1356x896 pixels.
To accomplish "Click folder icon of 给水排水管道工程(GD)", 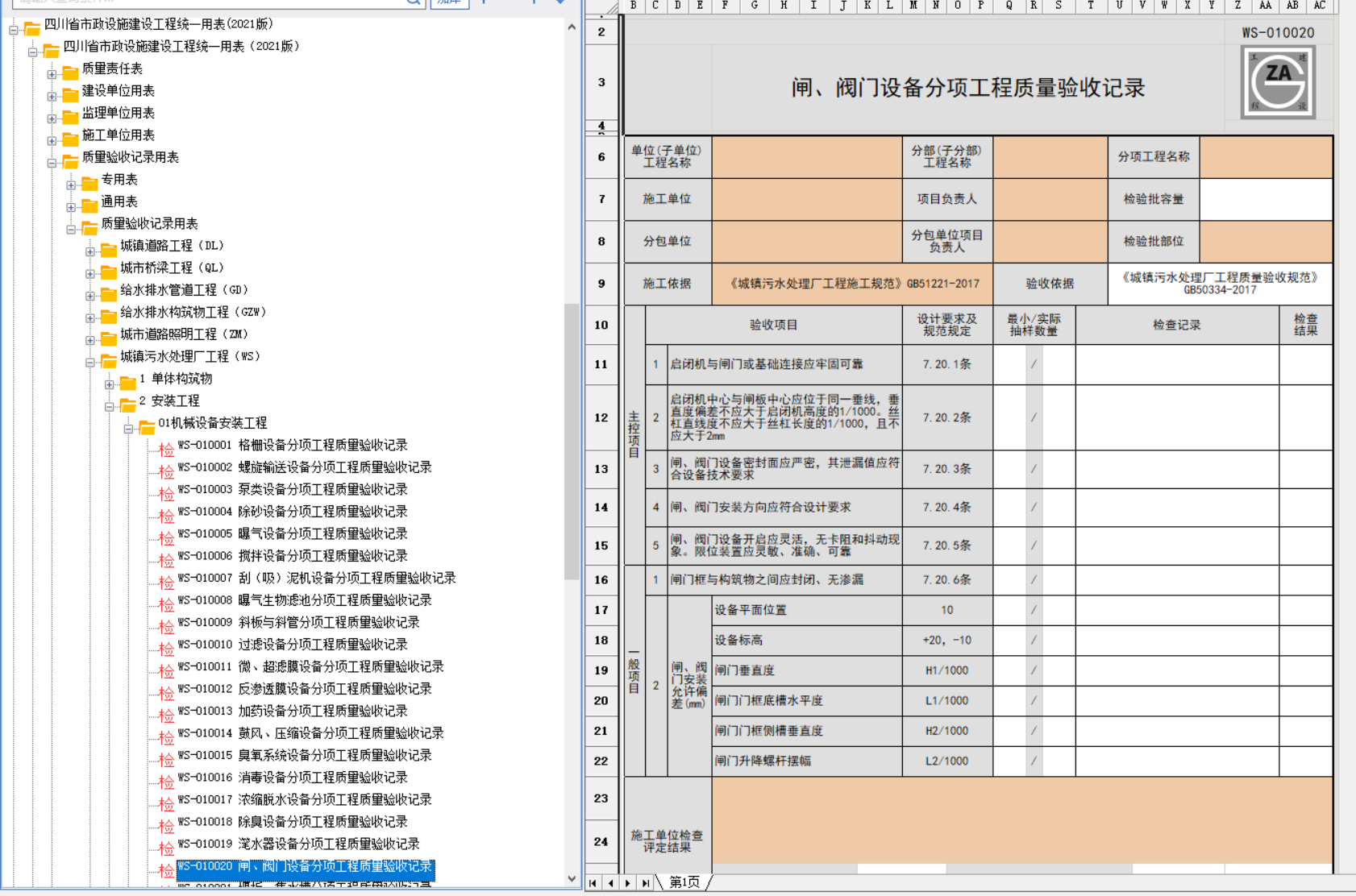I will 109,292.
